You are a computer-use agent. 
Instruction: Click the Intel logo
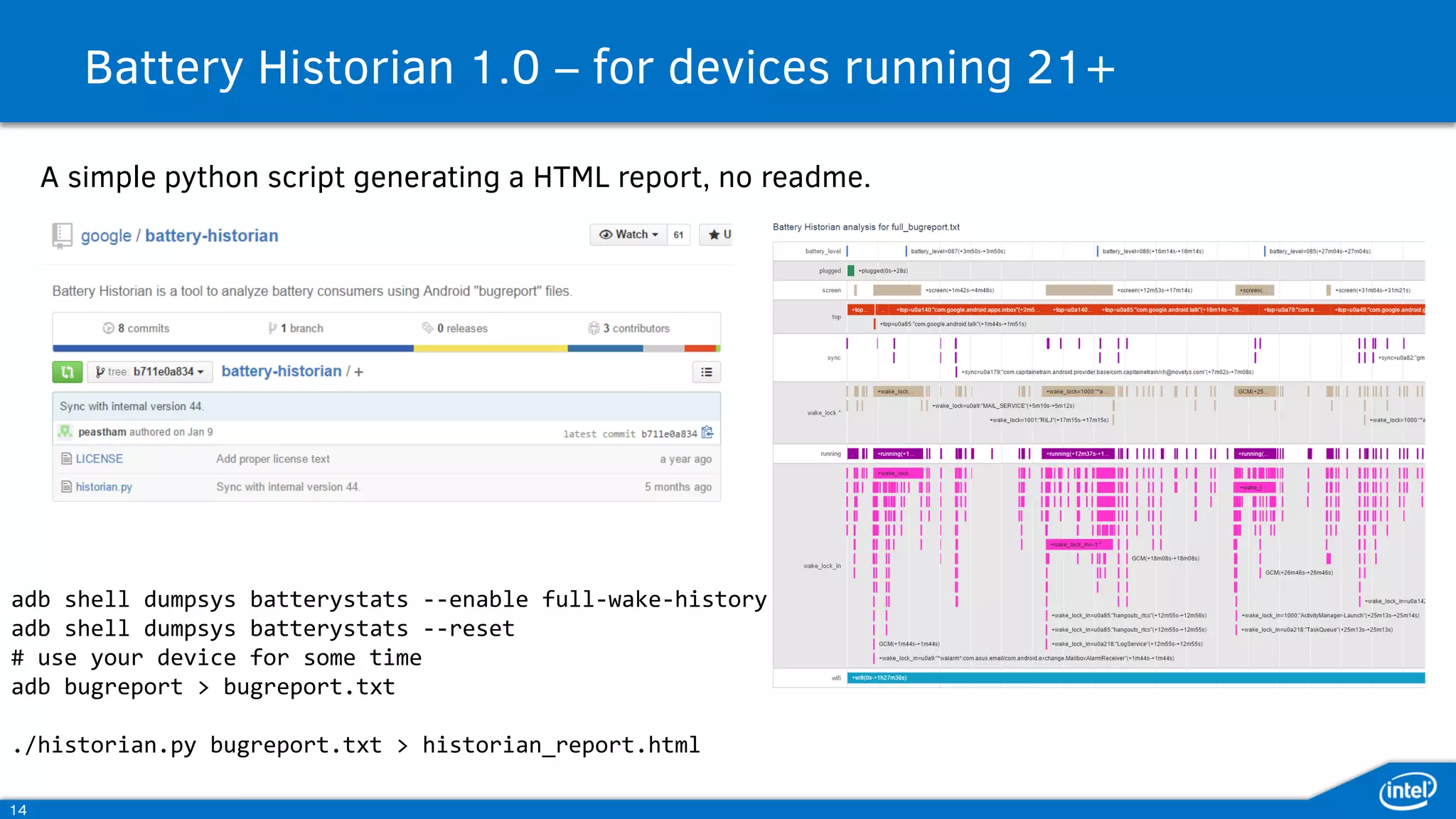coord(1407,790)
